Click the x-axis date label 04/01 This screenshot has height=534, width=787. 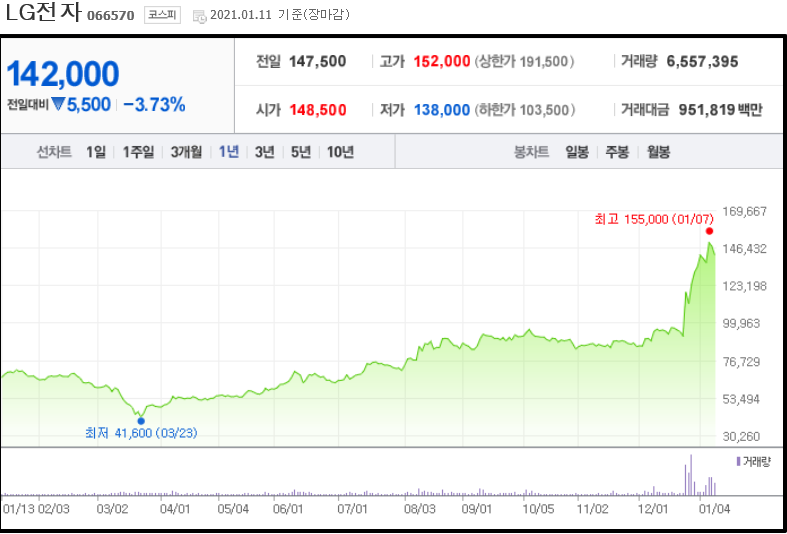(x=175, y=509)
